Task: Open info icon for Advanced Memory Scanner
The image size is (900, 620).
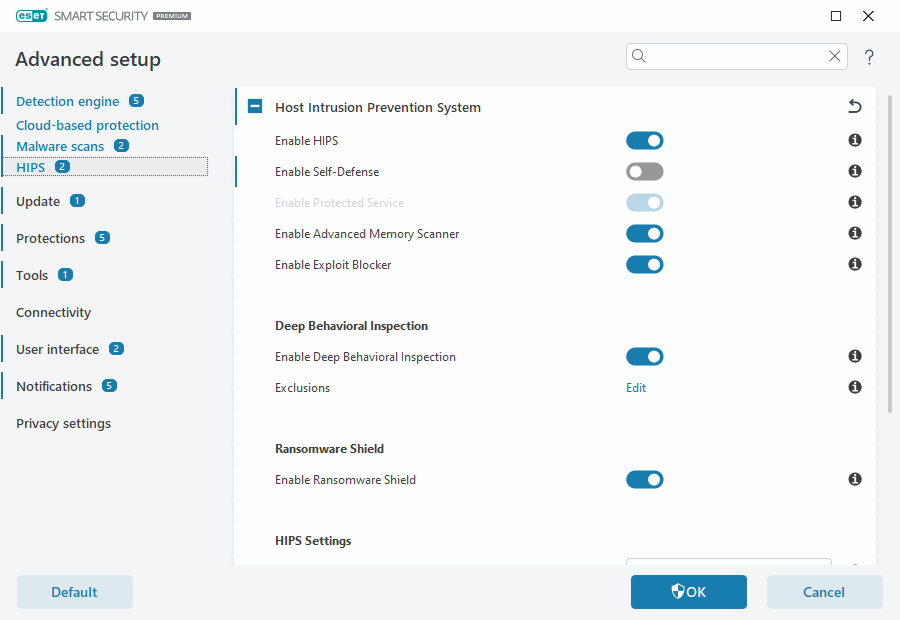Action: point(855,234)
